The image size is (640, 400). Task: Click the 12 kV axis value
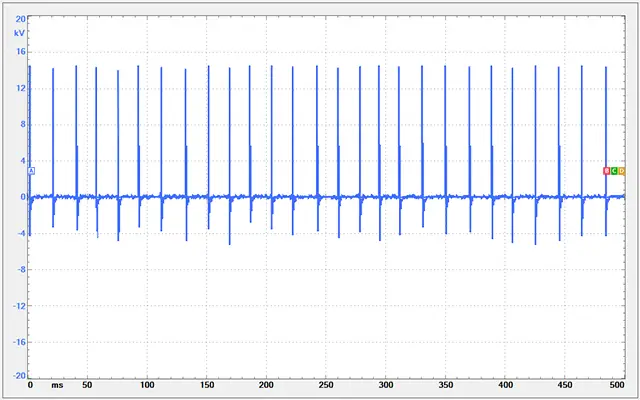point(21,88)
